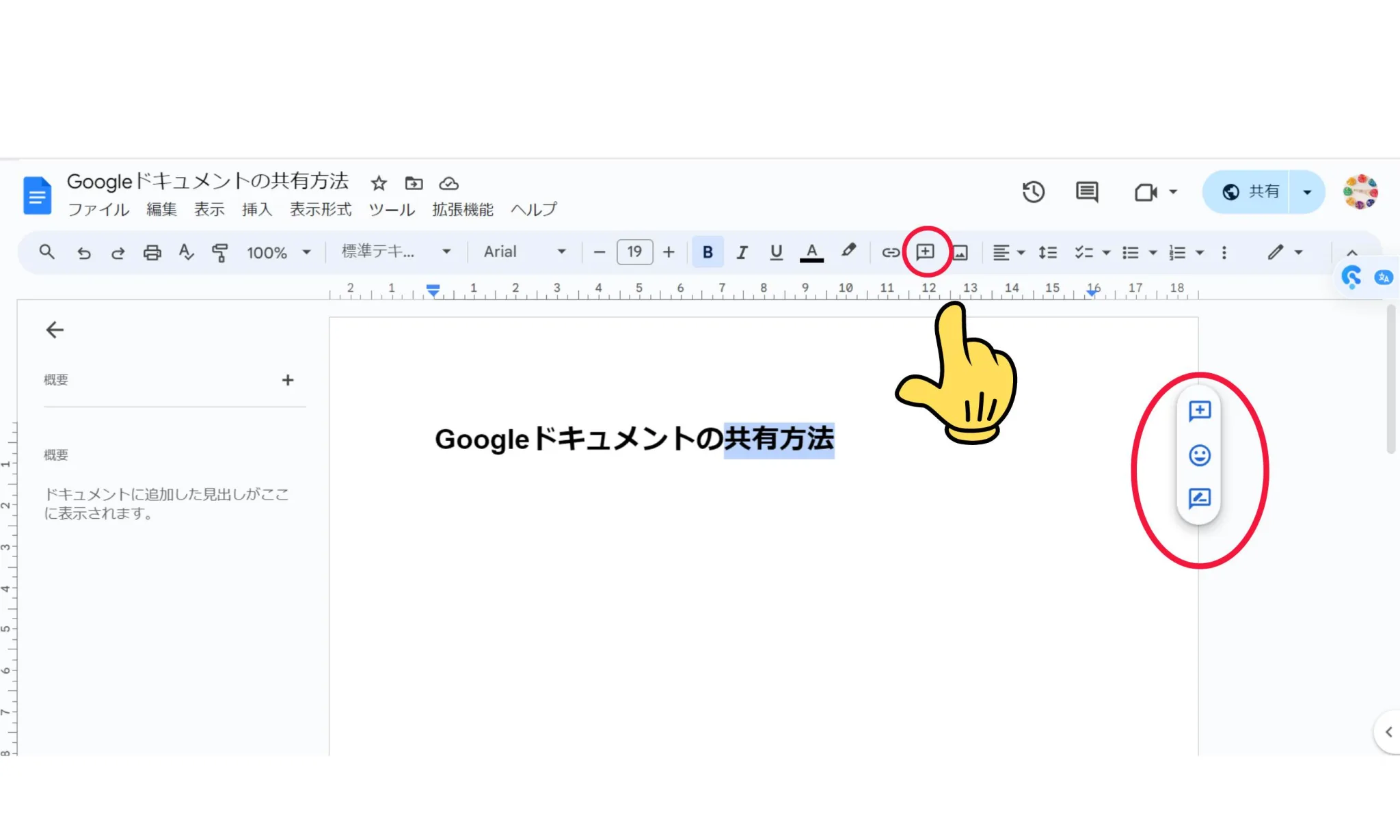This screenshot has width=1400, height=840.
Task: Open the 挿入 menu
Action: [257, 209]
